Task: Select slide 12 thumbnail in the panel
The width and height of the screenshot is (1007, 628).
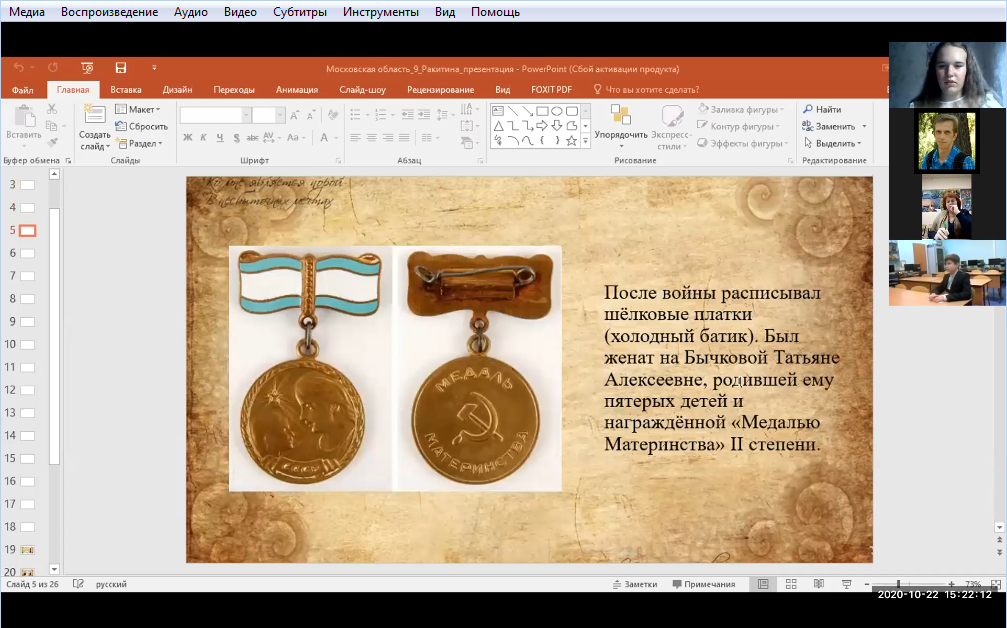Action: click(x=28, y=390)
